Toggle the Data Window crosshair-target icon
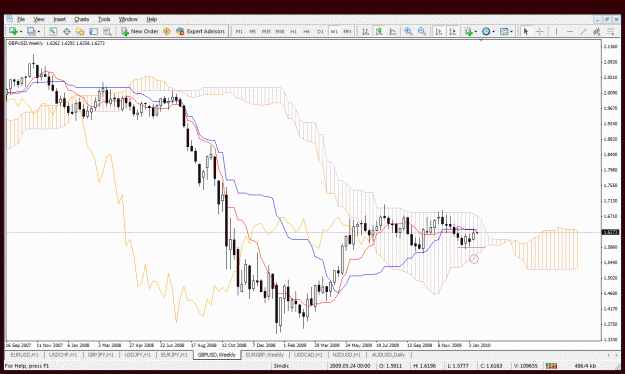The height and width of the screenshot is (374, 625). pos(66,31)
